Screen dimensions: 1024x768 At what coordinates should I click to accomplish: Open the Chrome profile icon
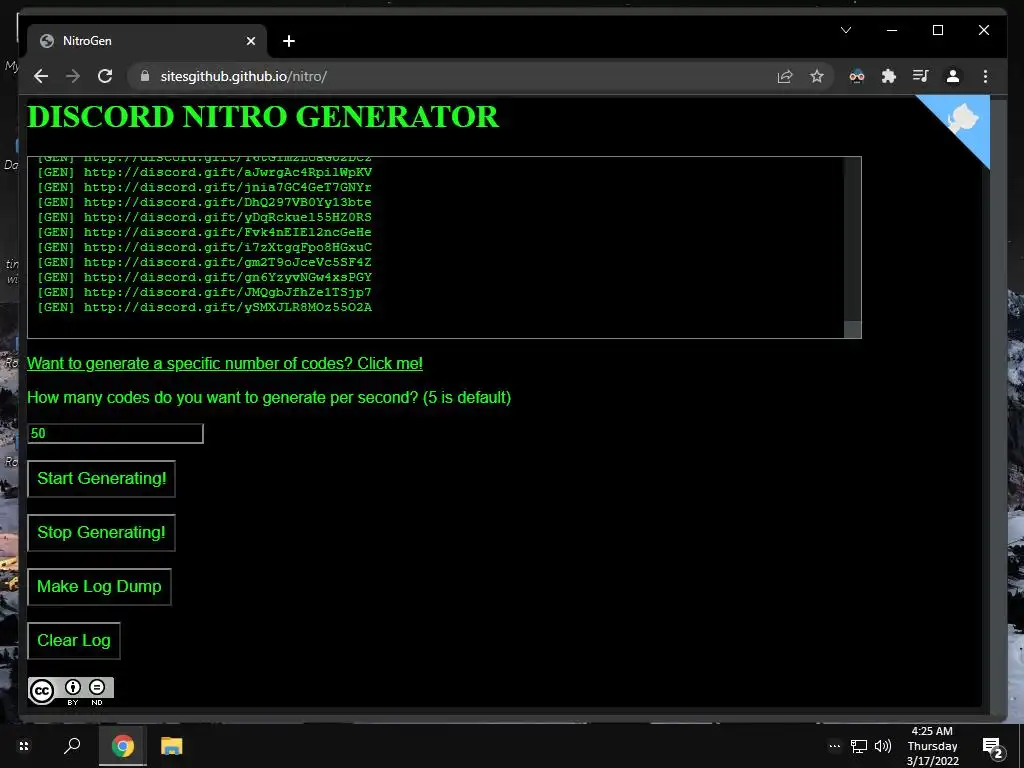[953, 76]
